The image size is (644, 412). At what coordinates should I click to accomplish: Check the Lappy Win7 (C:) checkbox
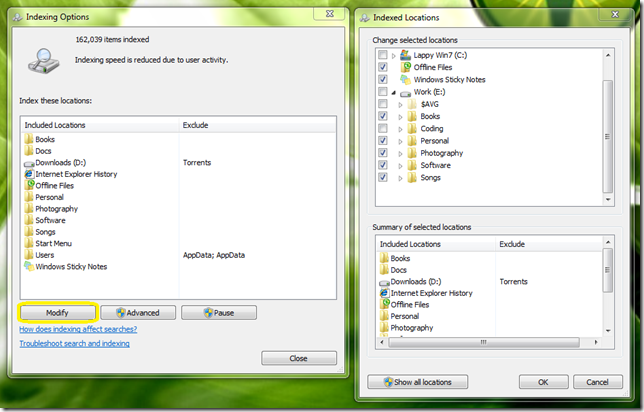click(383, 55)
